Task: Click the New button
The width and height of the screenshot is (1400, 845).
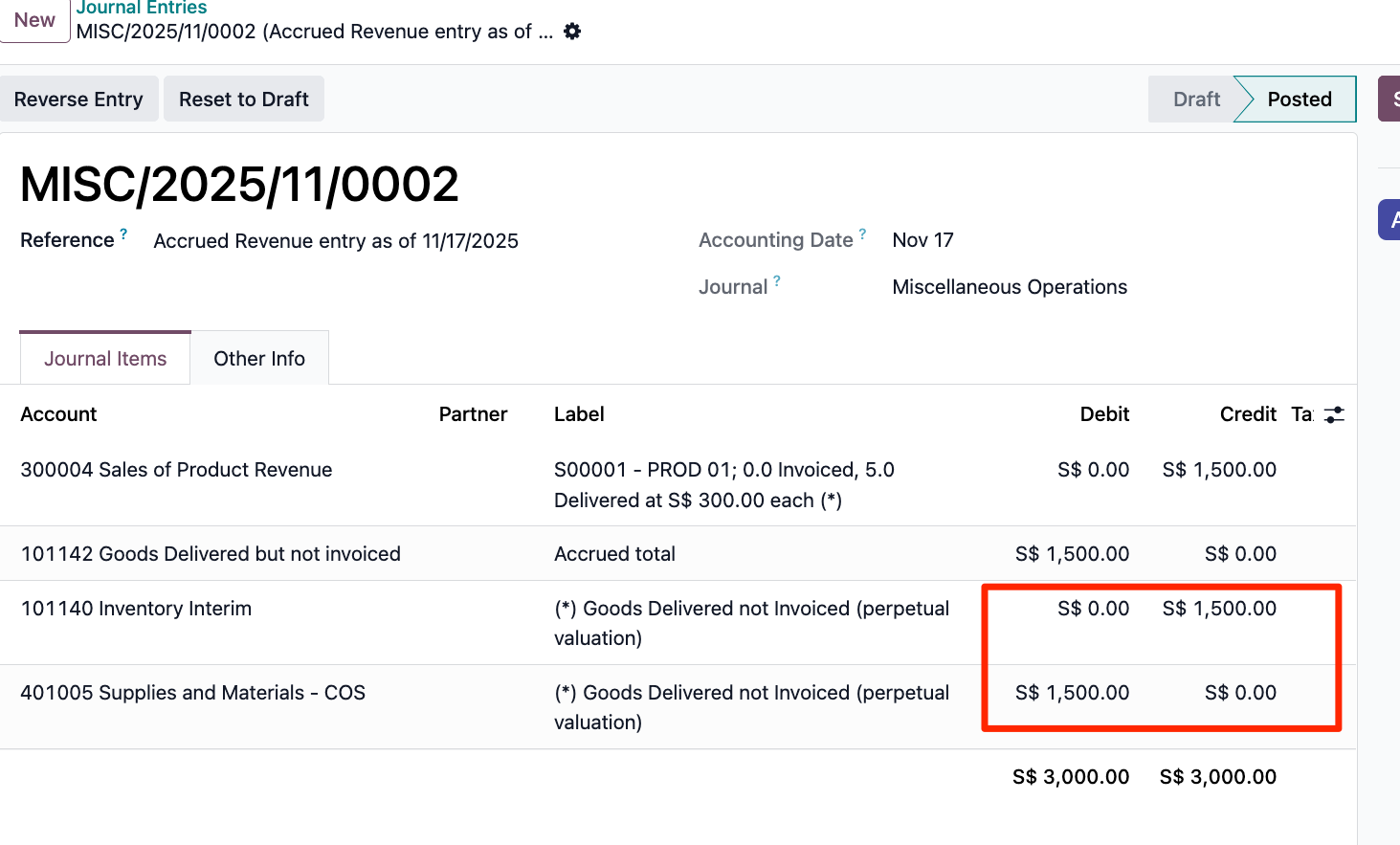Action: click(34, 20)
